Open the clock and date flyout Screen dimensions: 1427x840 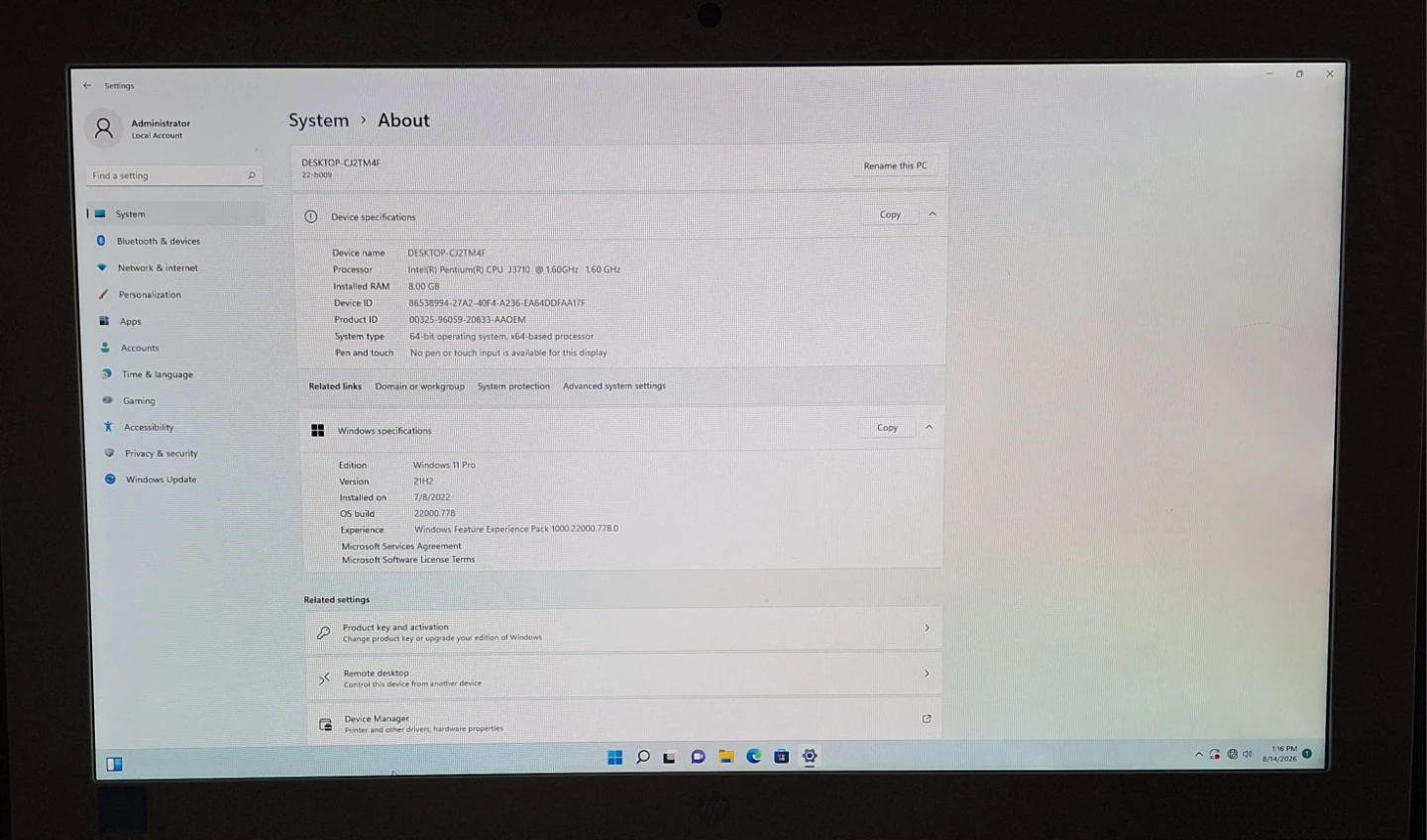coord(1279,754)
